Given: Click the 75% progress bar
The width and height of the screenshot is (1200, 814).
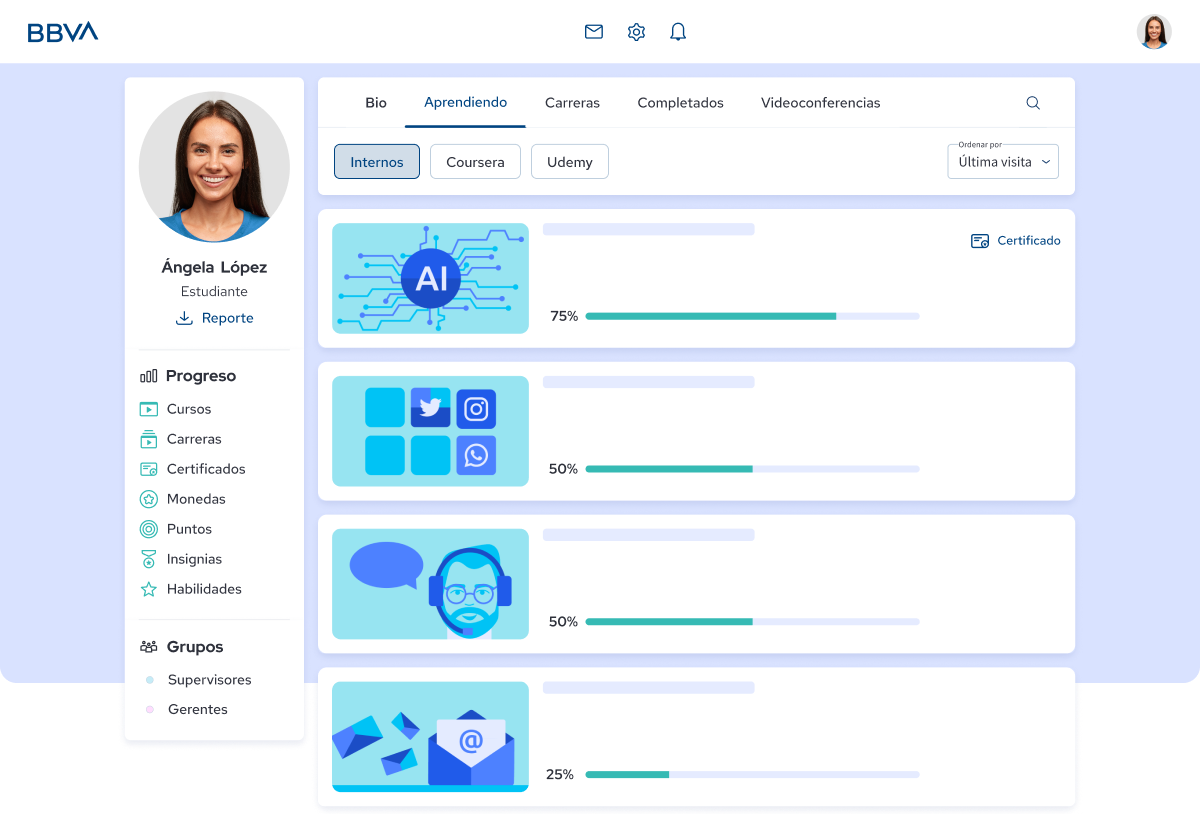Looking at the screenshot, I should 753,316.
